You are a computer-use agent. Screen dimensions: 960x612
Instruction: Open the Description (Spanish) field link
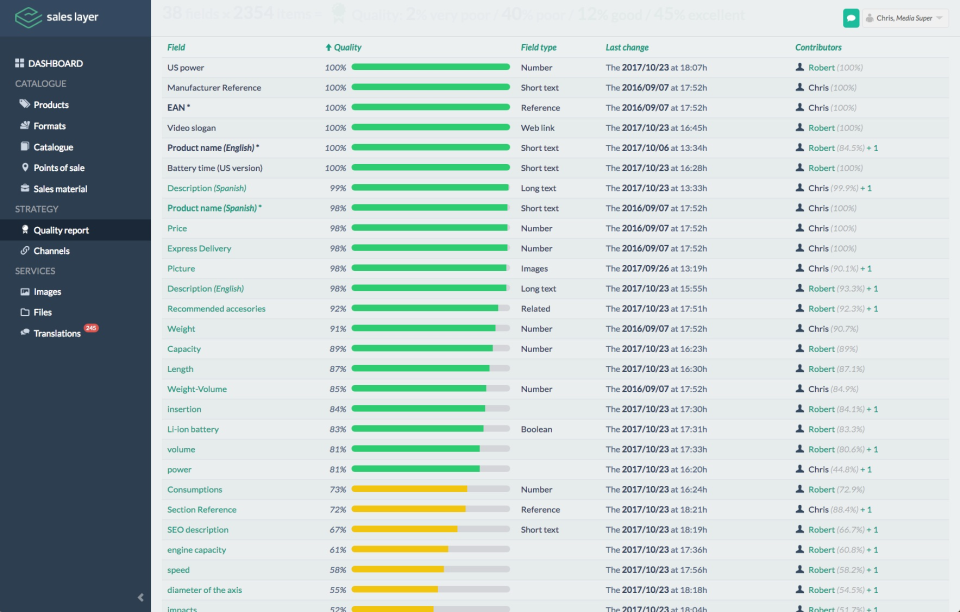tap(206, 188)
